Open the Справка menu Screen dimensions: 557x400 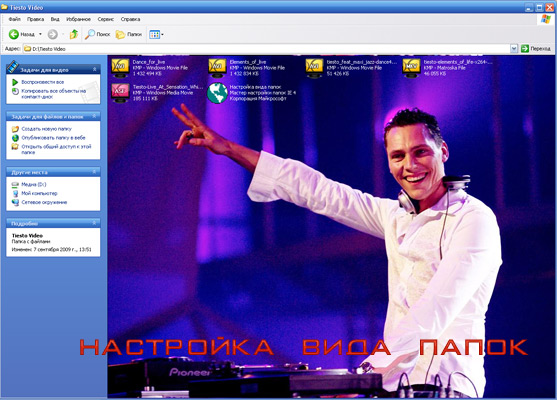point(130,19)
